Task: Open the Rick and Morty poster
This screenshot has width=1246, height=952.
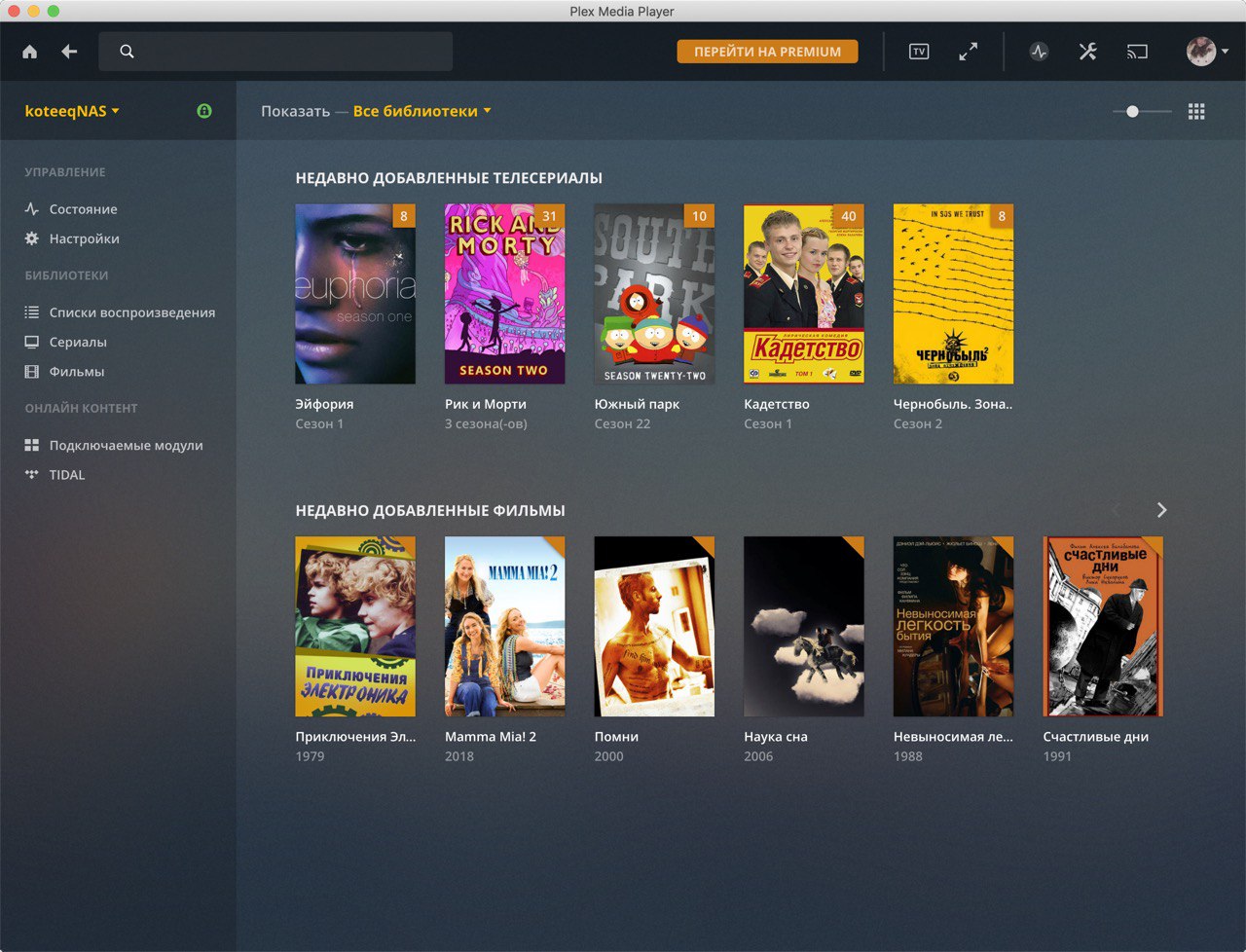Action: (505, 294)
